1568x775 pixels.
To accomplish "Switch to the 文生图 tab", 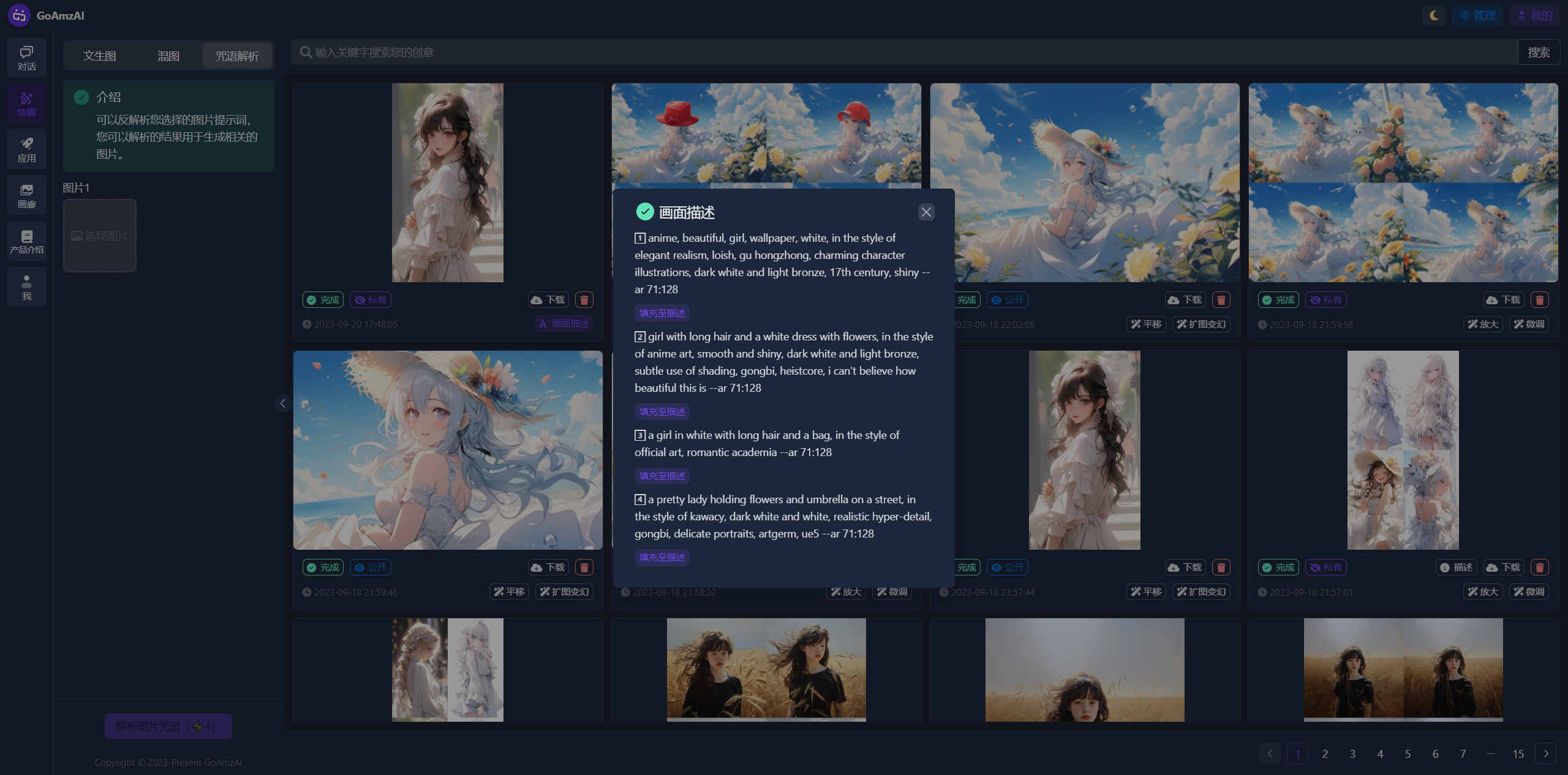I will click(100, 56).
